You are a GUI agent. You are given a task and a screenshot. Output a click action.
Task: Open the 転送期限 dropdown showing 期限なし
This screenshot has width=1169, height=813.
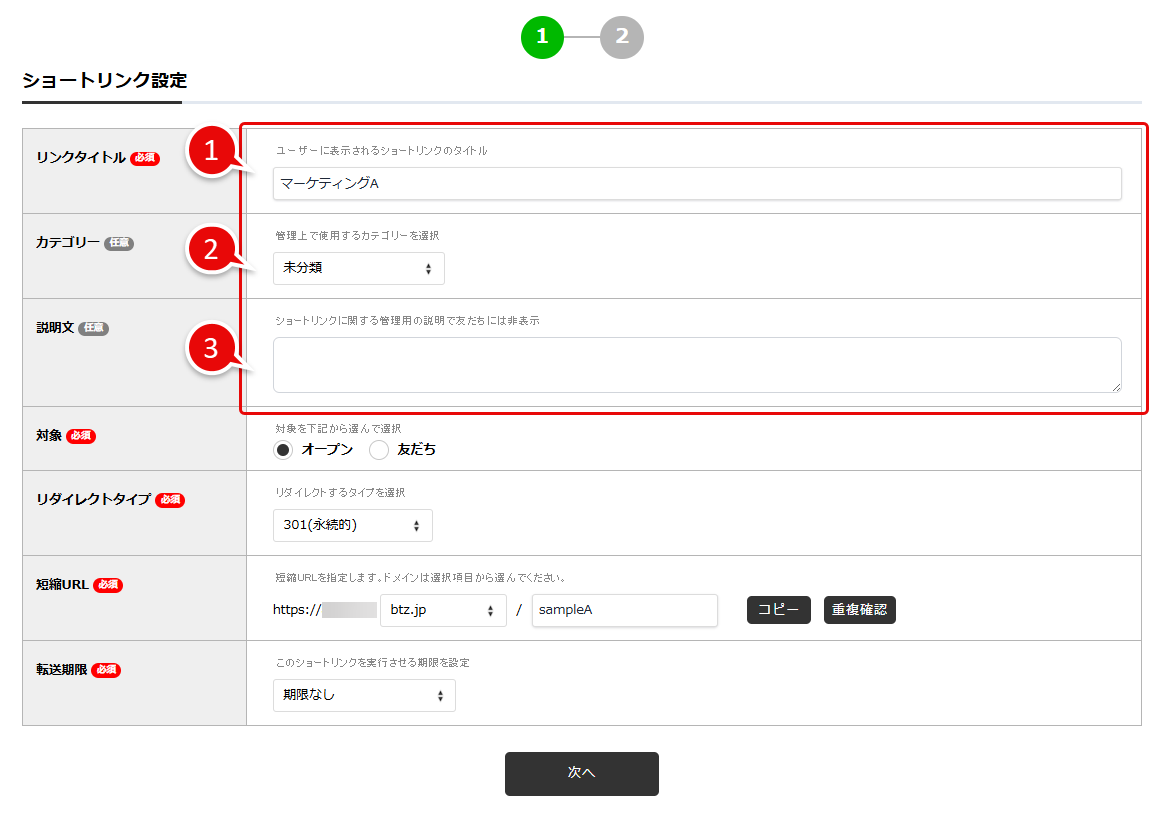[364, 695]
